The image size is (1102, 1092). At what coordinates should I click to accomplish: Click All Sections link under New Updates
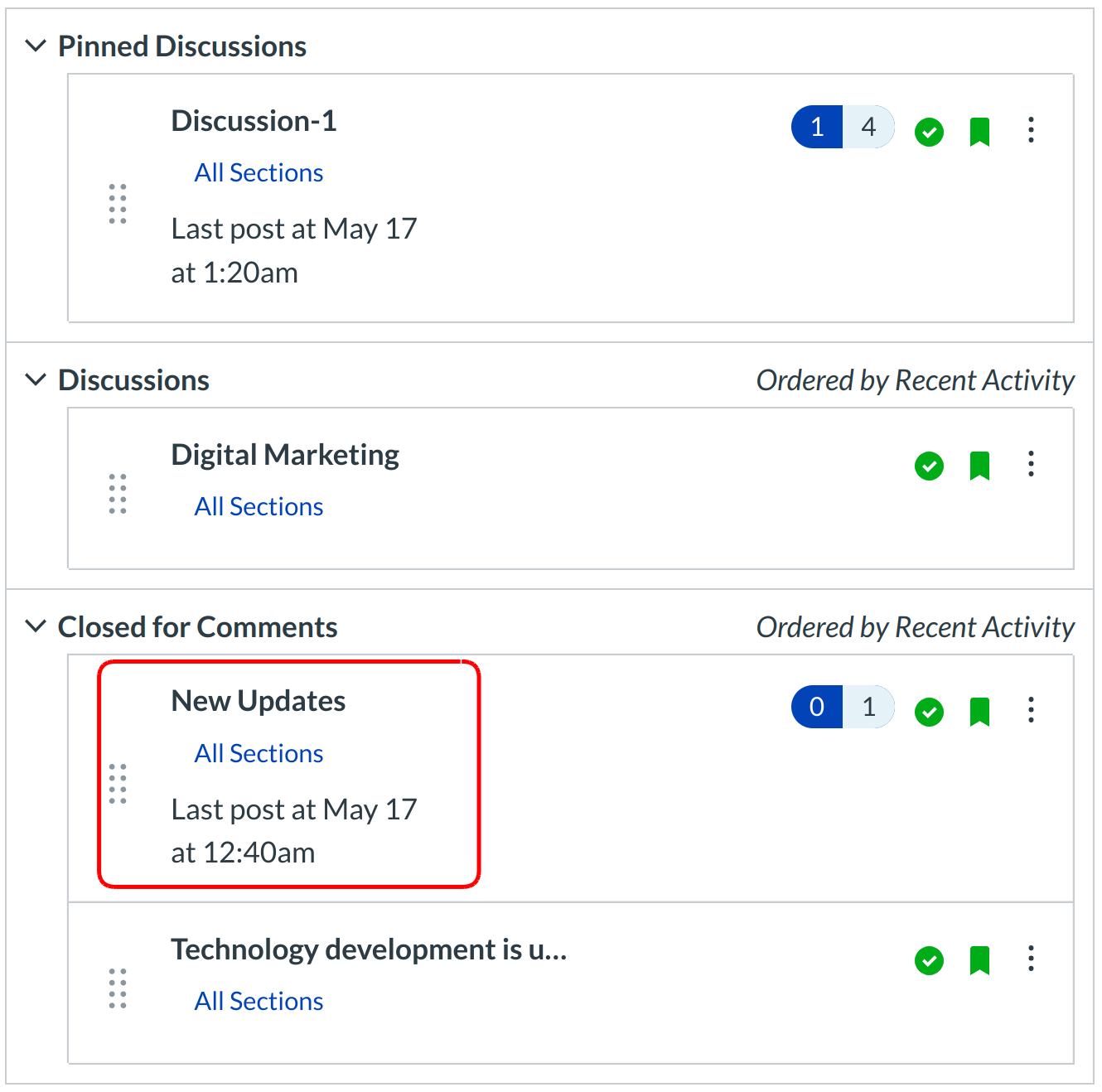coord(259,754)
